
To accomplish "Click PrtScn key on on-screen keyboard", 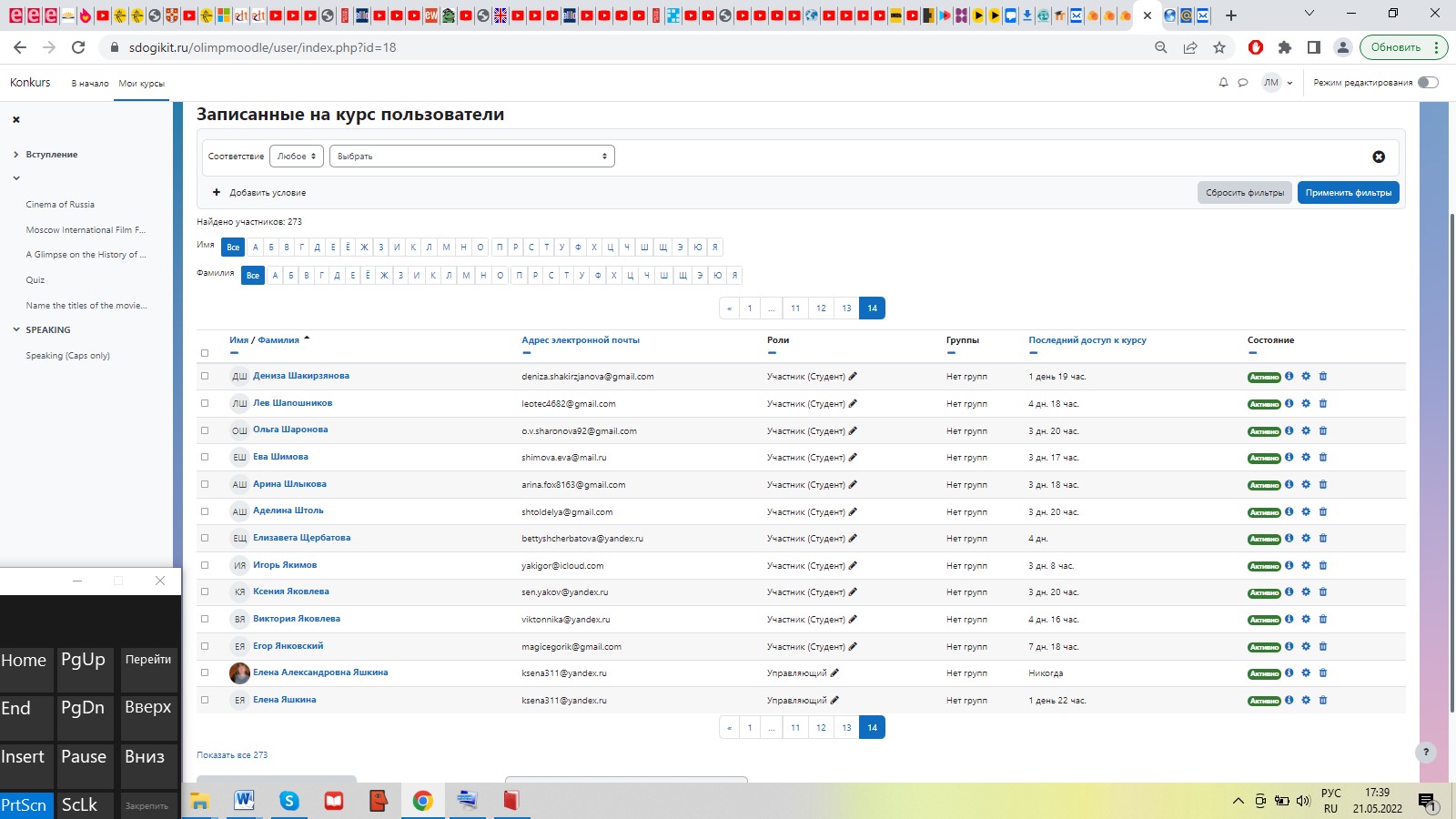I will (x=25, y=805).
